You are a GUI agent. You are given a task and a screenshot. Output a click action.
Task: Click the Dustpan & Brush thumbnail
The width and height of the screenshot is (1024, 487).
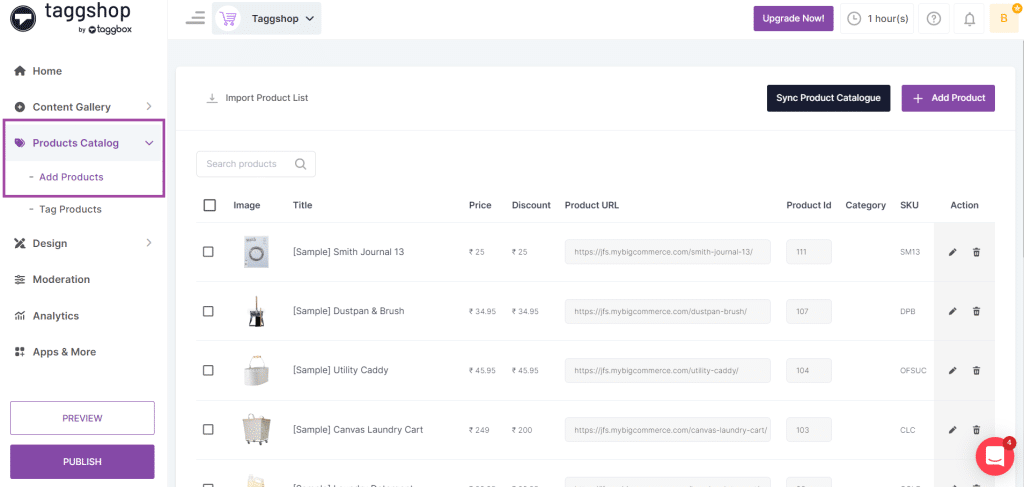(256, 312)
